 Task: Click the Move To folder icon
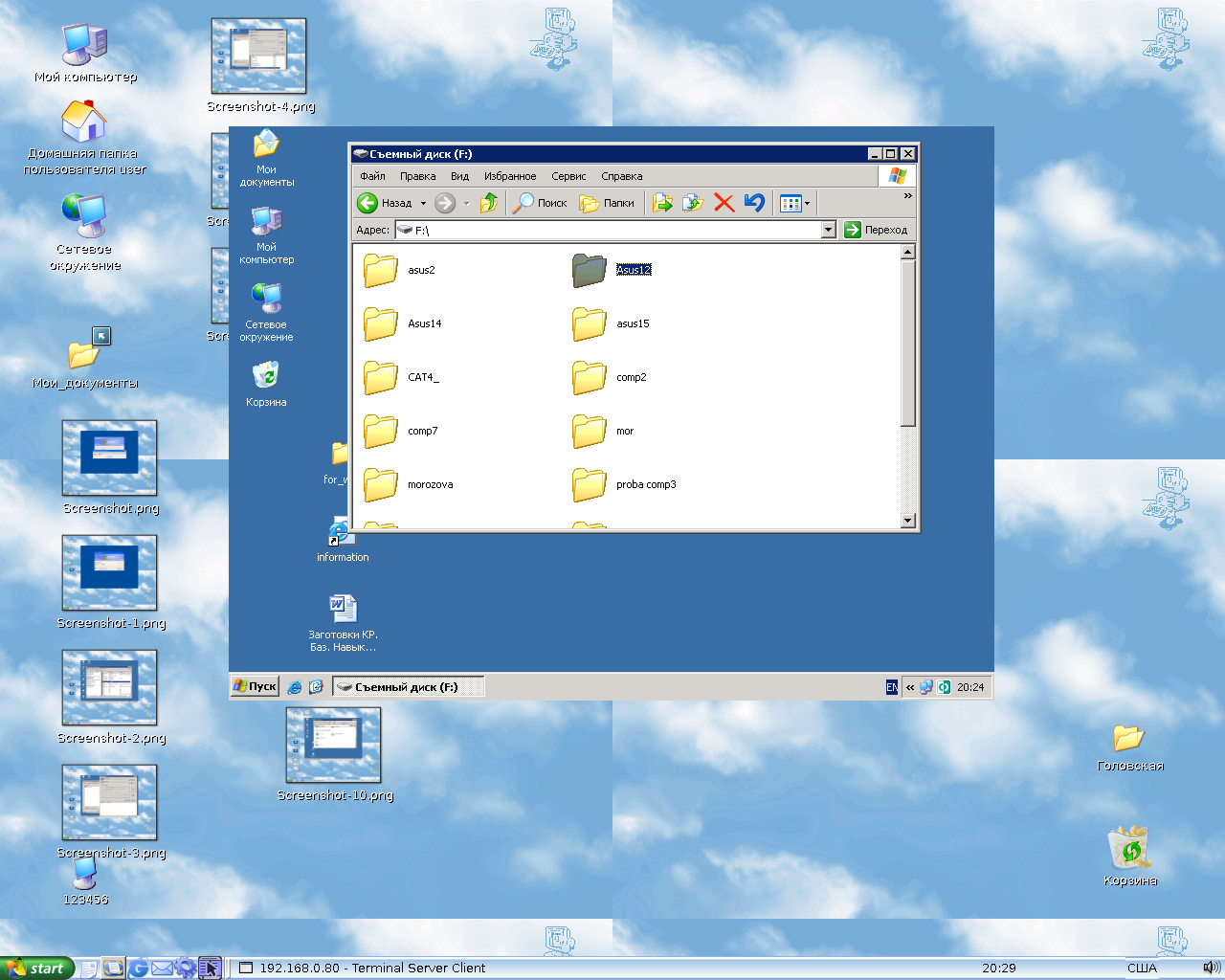662,203
